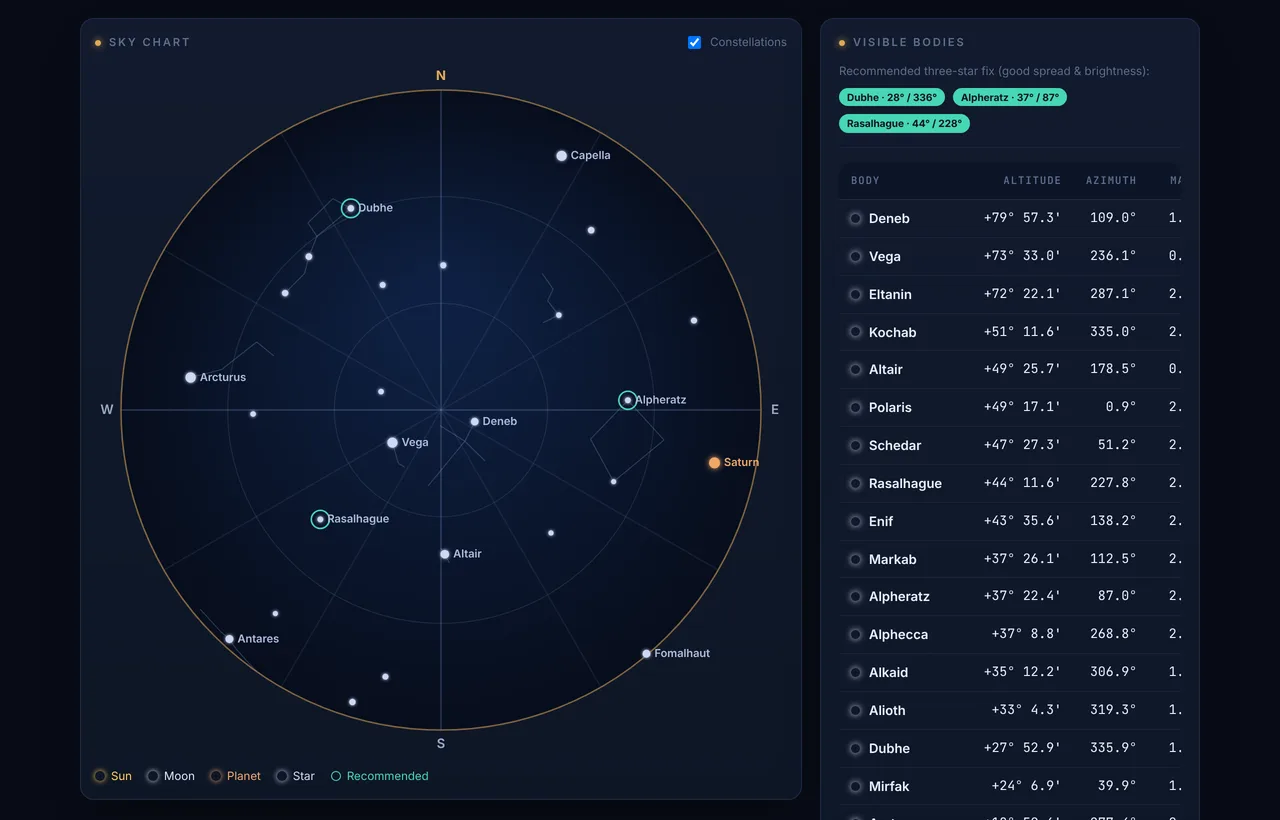
Task: Click the 87.0° azimuth in the Alpheratz row
Action: pos(1117,597)
